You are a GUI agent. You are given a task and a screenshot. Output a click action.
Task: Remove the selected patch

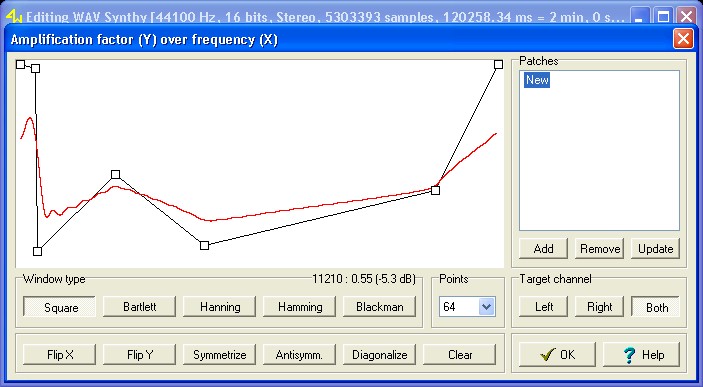599,249
